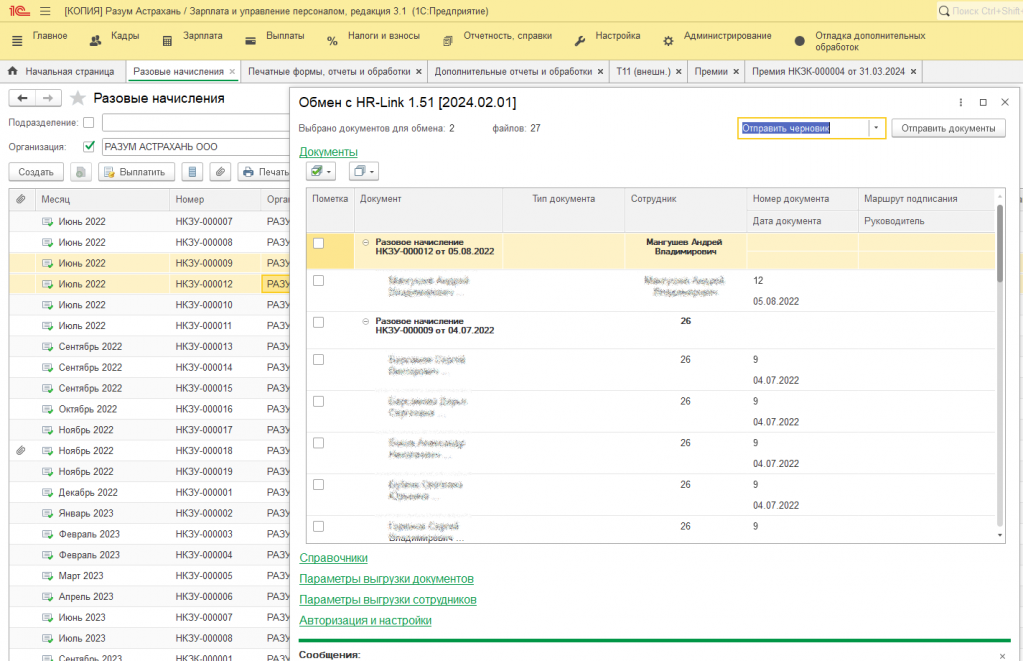
Task: Toggle the Организация filter checkbox
Action: tap(89, 146)
